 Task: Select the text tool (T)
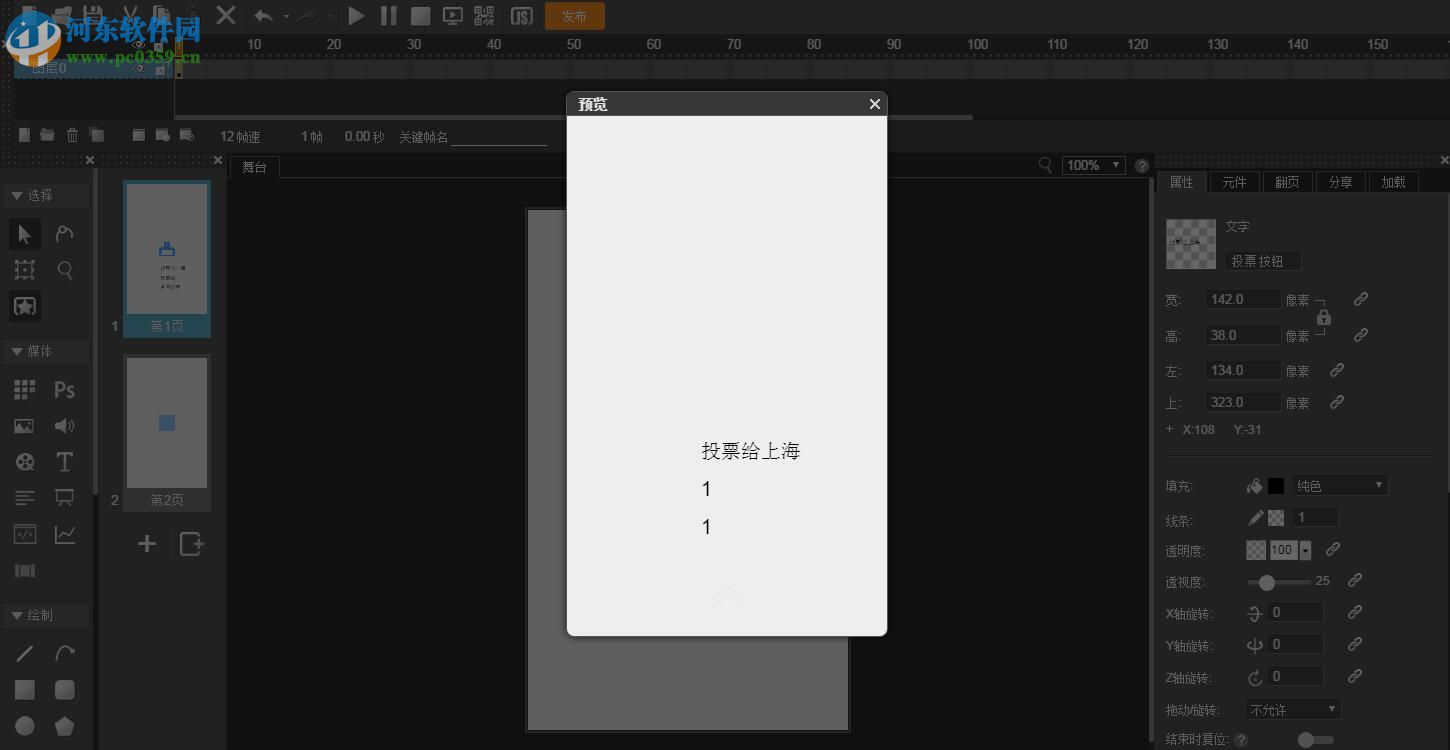coord(64,461)
